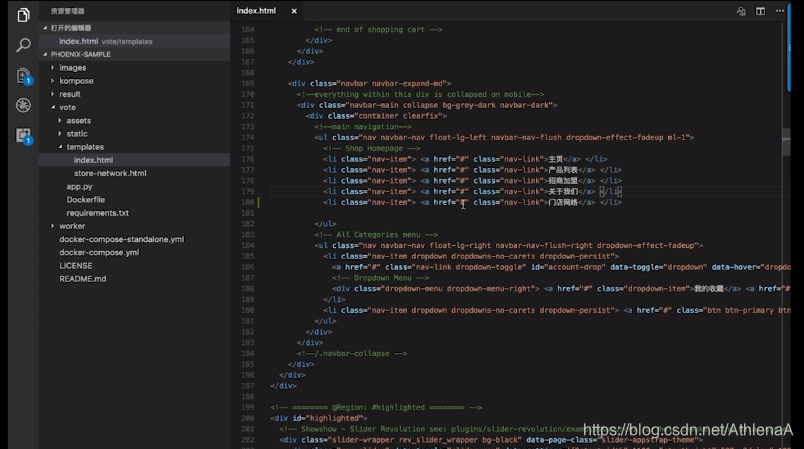Image resolution: width=804 pixels, height=449 pixels.
Task: Open store-network.html file
Action: coord(134,173)
